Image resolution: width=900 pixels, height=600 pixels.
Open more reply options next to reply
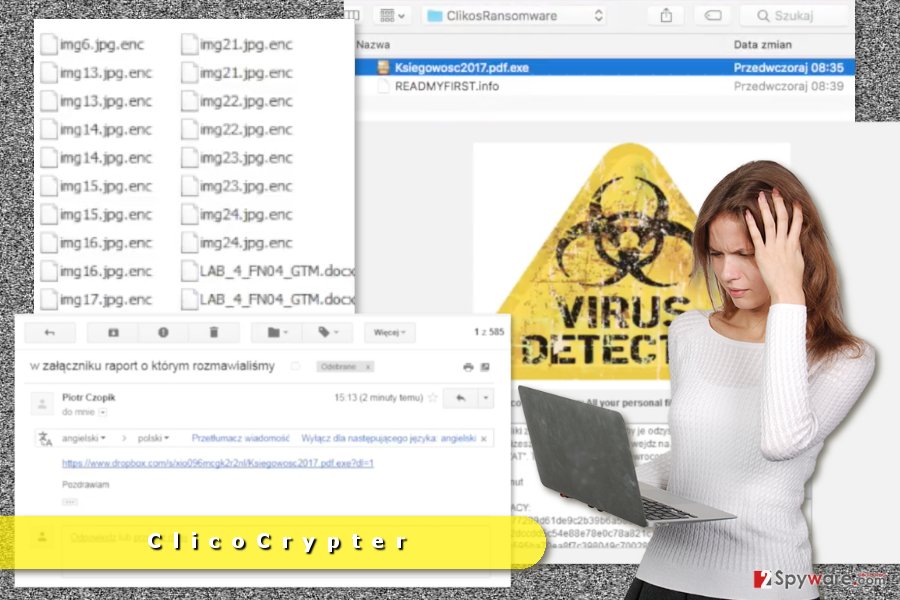click(x=486, y=398)
